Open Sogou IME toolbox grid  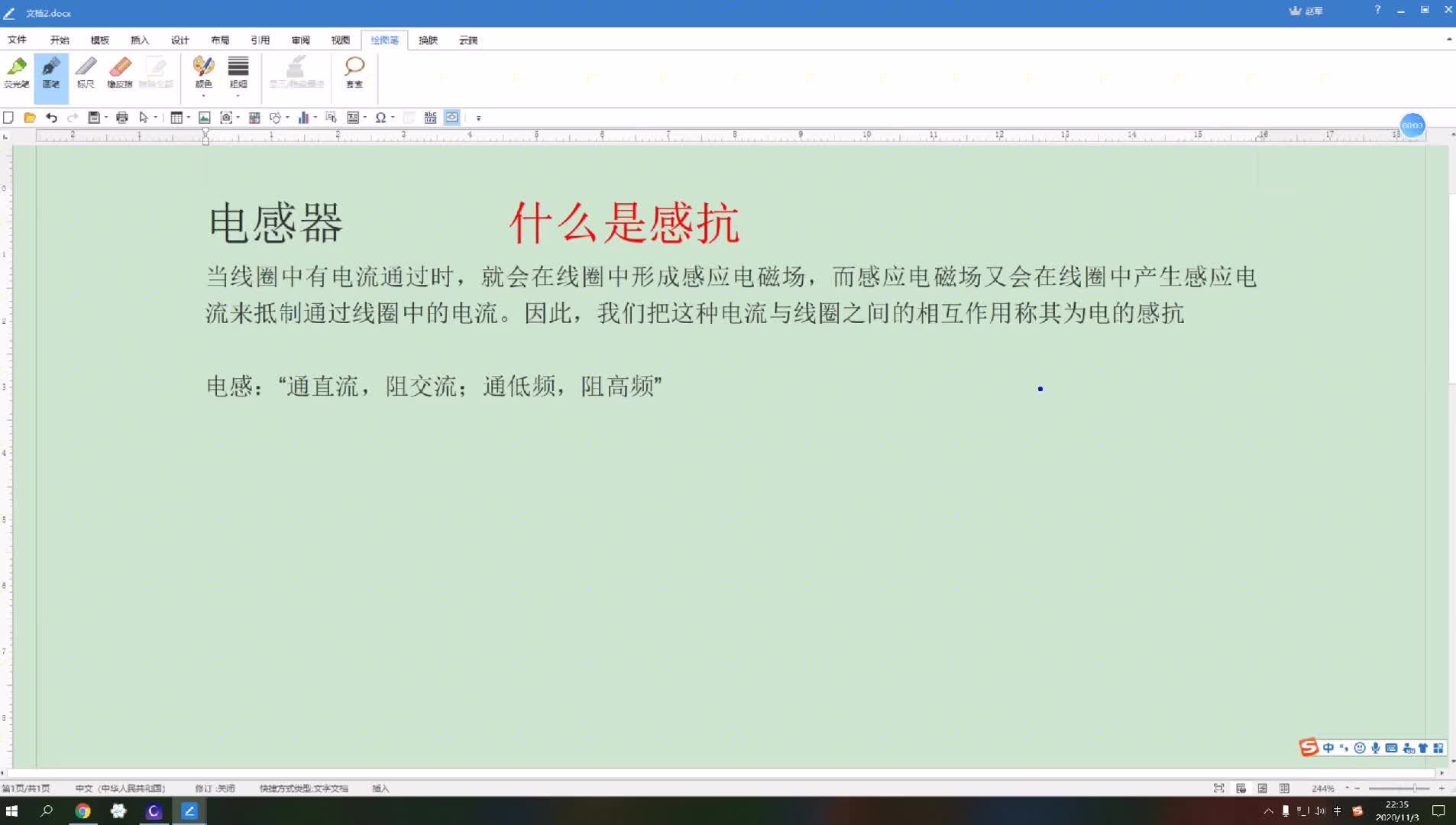(1439, 748)
